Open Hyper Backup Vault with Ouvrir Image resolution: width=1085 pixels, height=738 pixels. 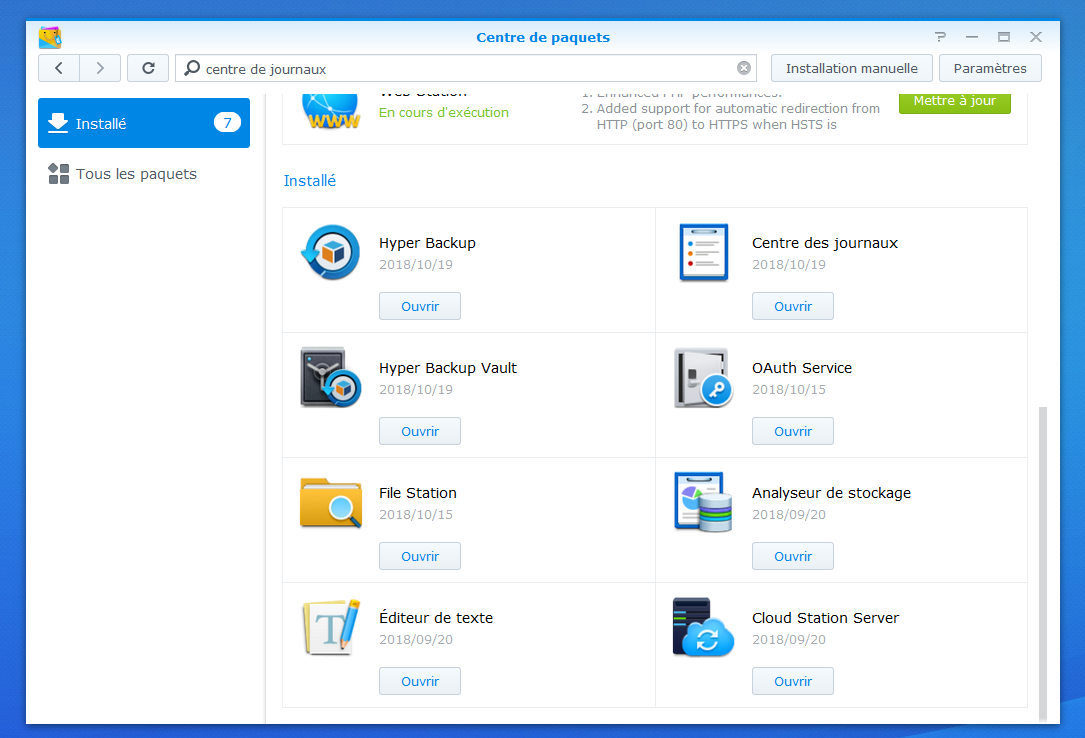point(419,431)
